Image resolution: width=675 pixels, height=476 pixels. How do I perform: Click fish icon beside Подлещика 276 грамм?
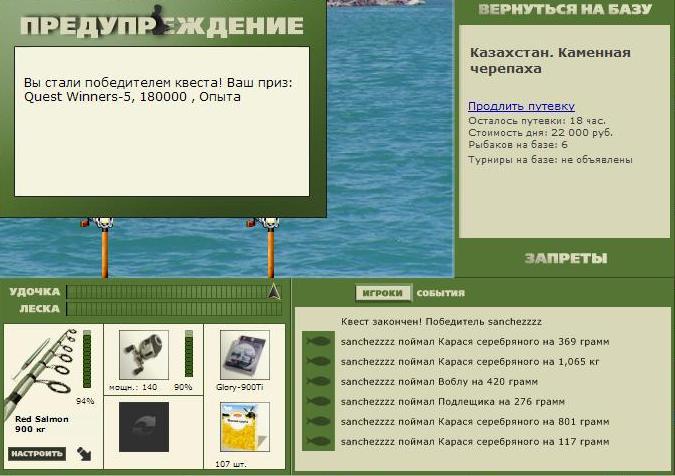coord(318,401)
